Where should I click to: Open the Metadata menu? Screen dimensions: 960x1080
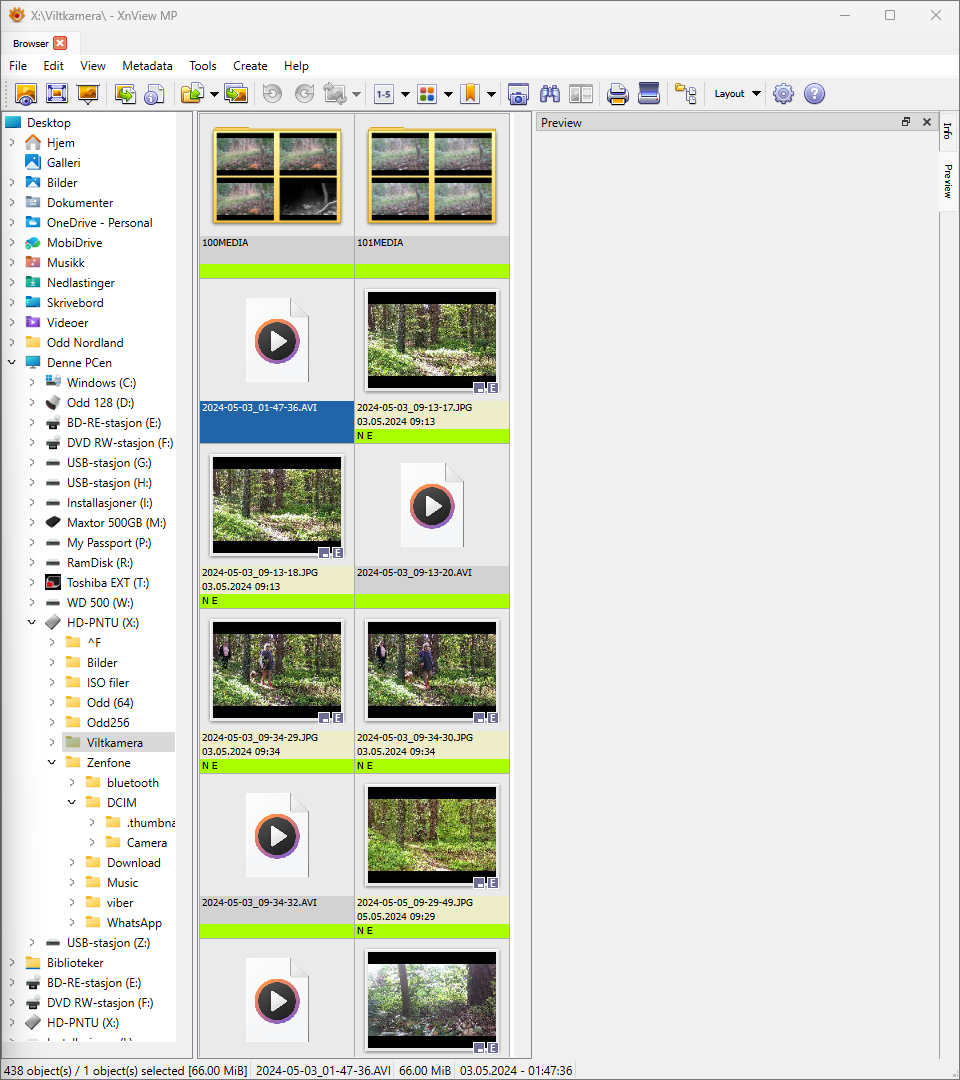pos(147,66)
